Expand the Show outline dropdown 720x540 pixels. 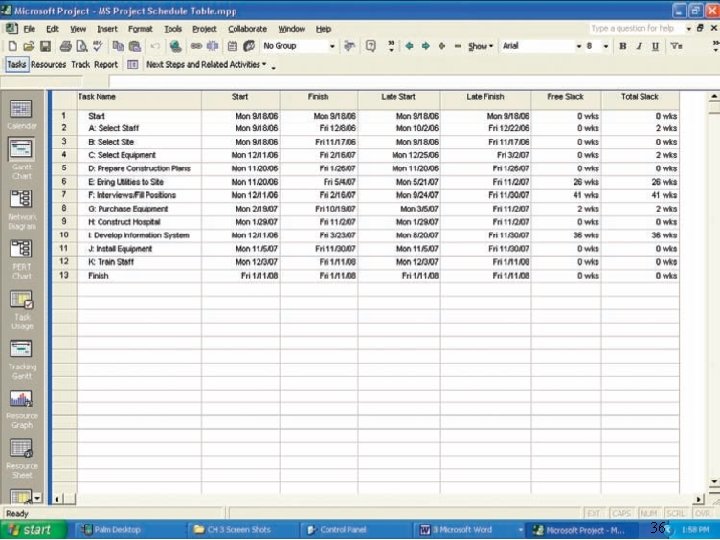[x=480, y=46]
